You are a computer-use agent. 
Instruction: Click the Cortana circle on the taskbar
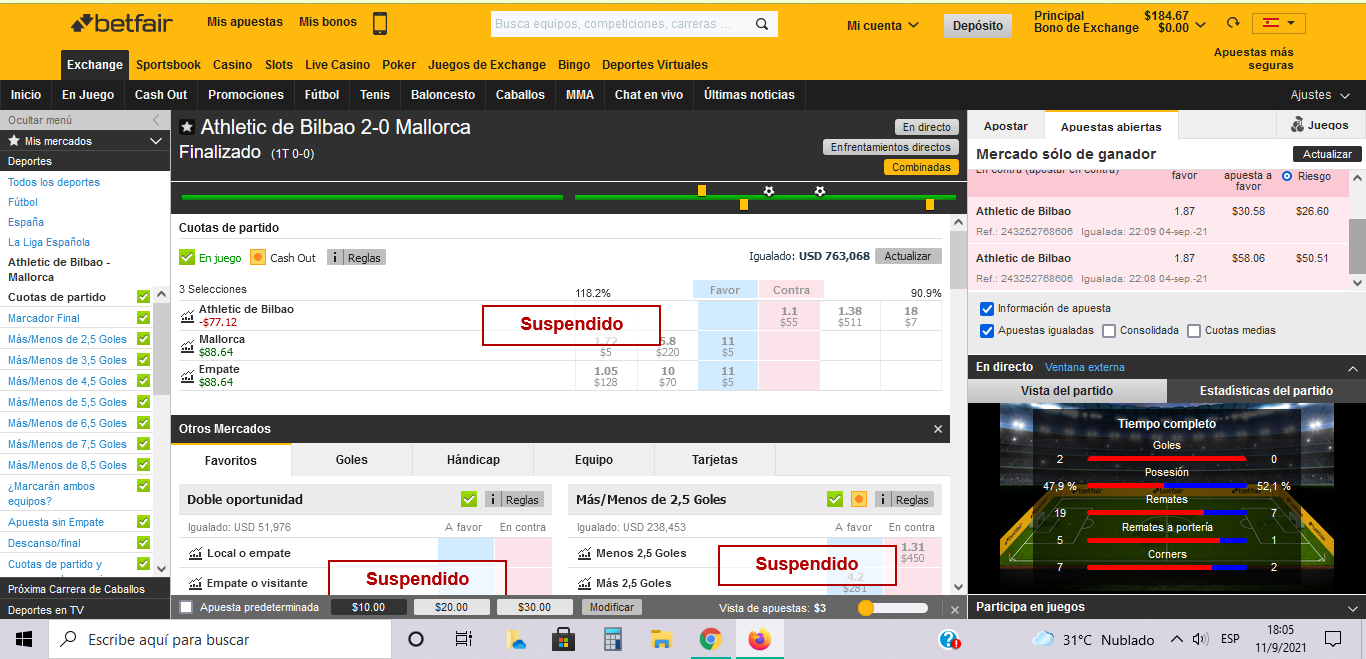(x=416, y=639)
